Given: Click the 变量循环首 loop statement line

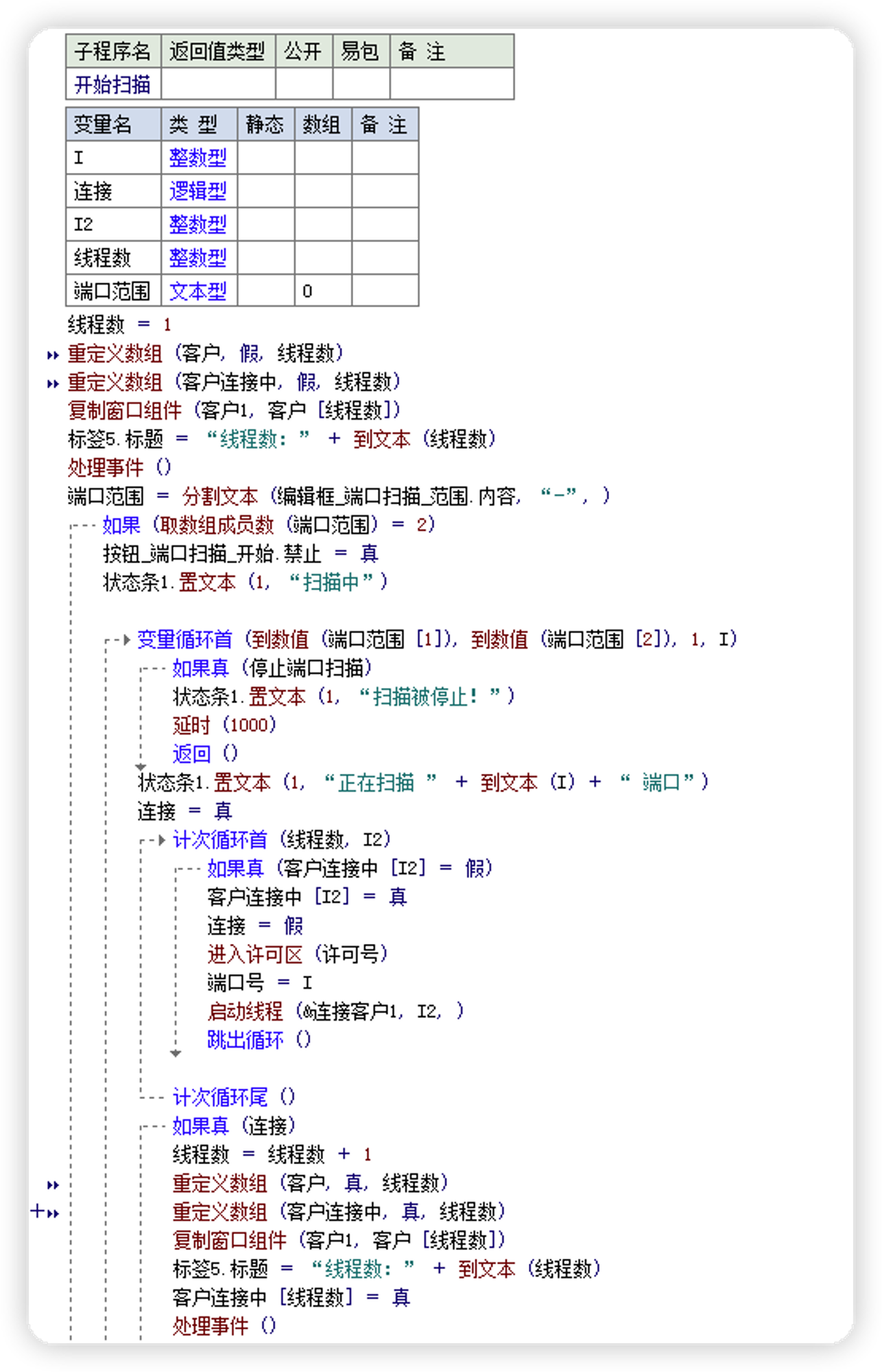Looking at the screenshot, I should [x=437, y=639].
